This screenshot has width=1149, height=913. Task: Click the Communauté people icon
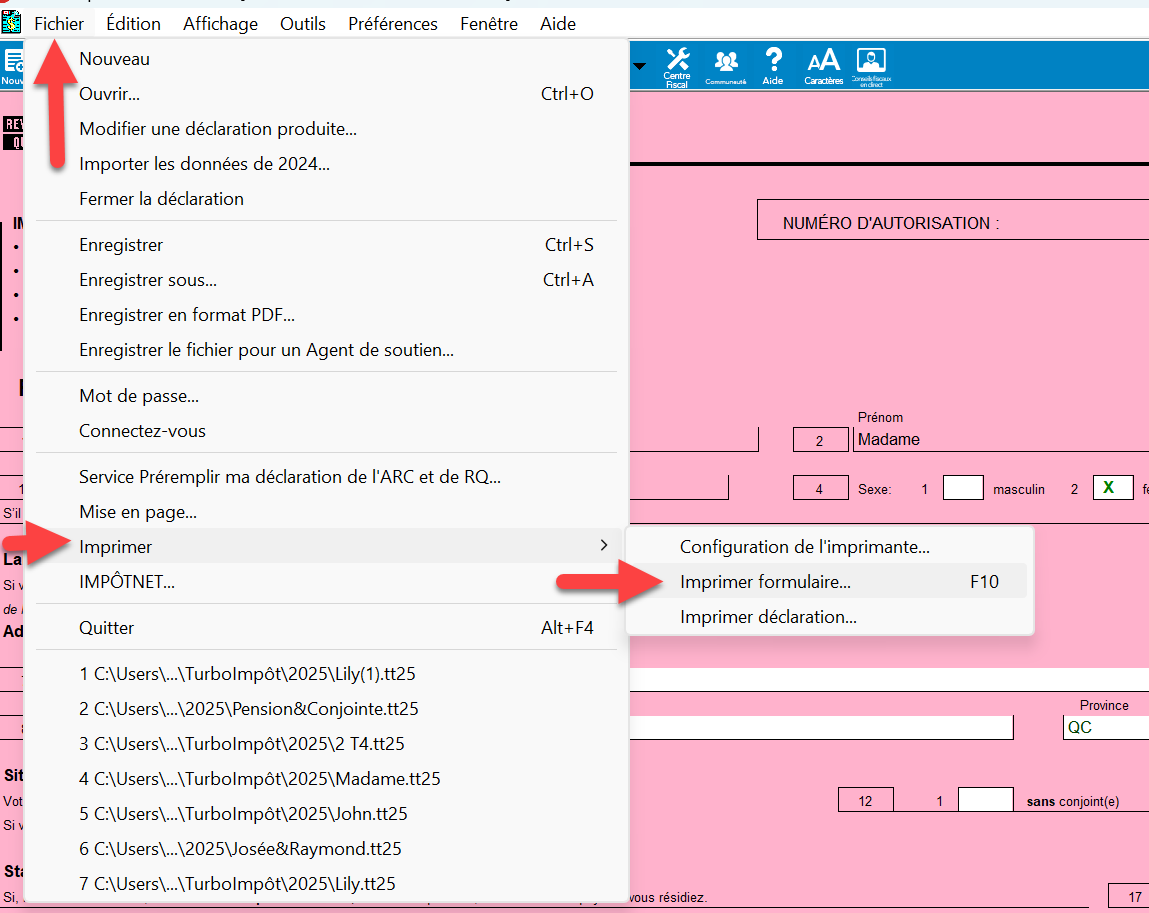coord(725,66)
